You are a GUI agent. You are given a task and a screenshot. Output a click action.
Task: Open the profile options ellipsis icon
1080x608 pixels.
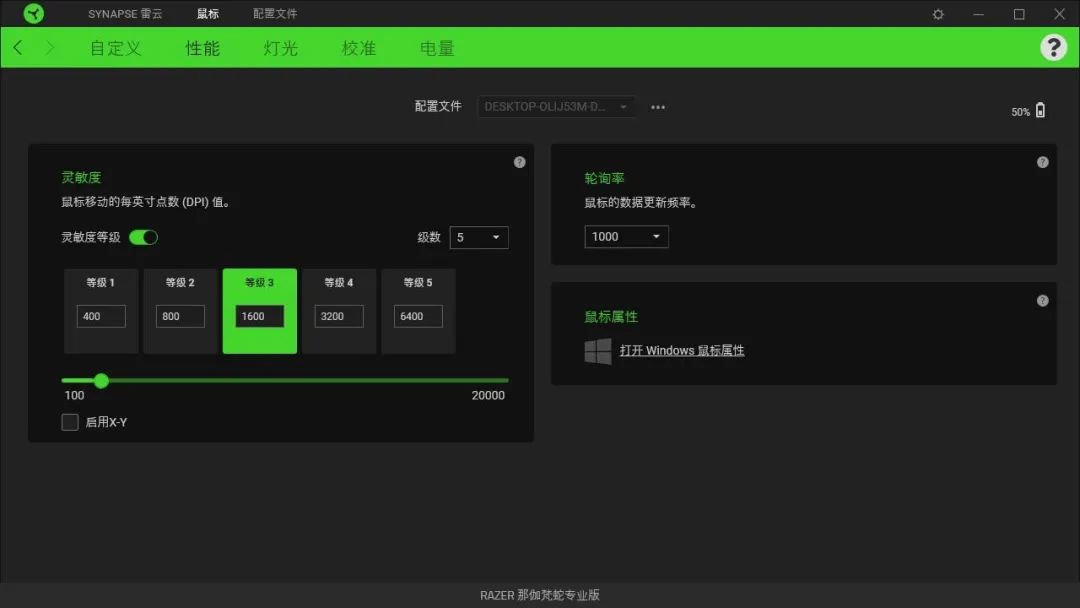tap(657, 107)
